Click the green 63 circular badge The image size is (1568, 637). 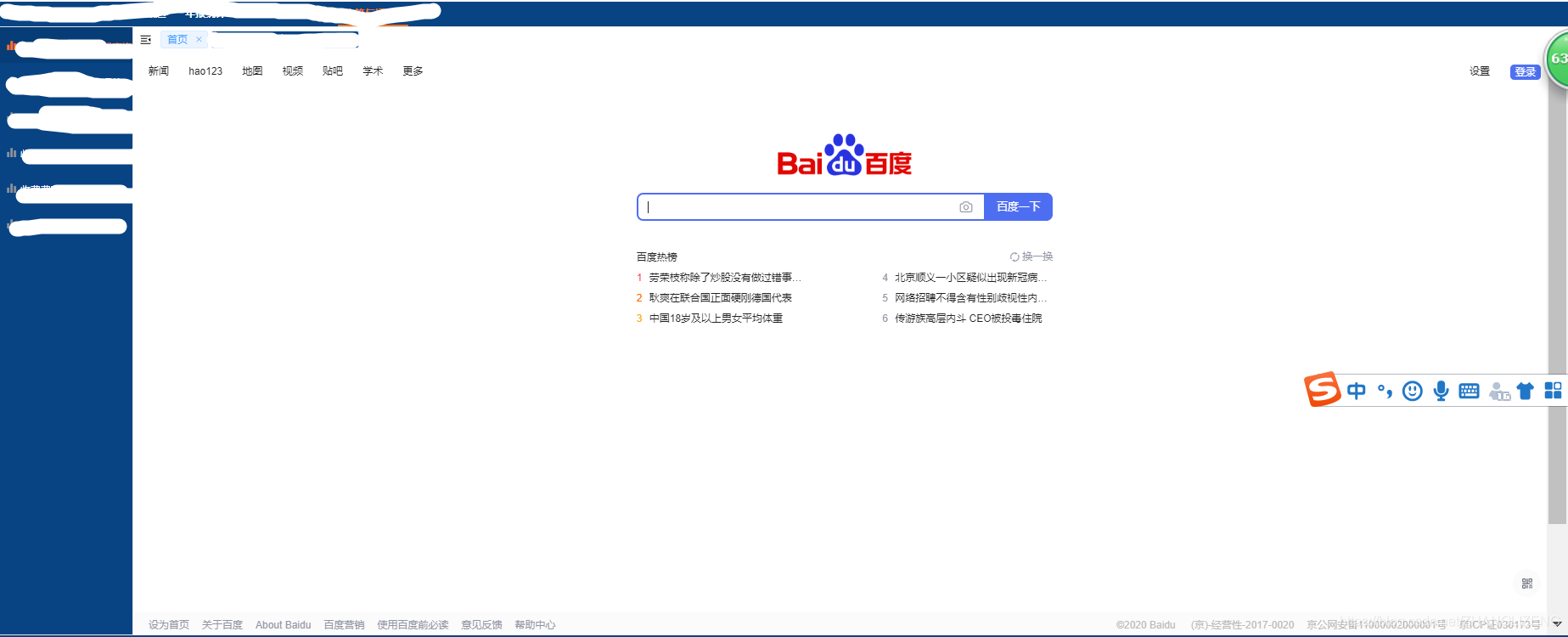(x=1557, y=59)
